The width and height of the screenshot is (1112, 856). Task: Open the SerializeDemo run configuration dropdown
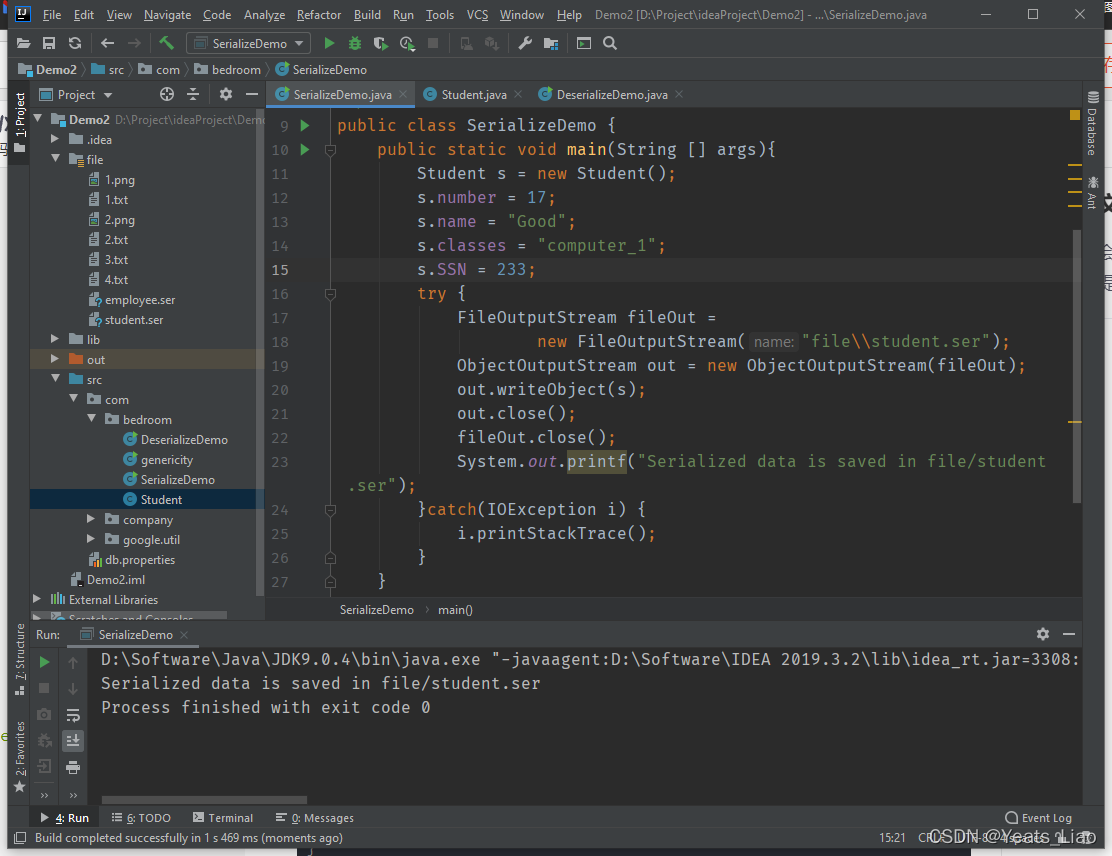tap(248, 43)
